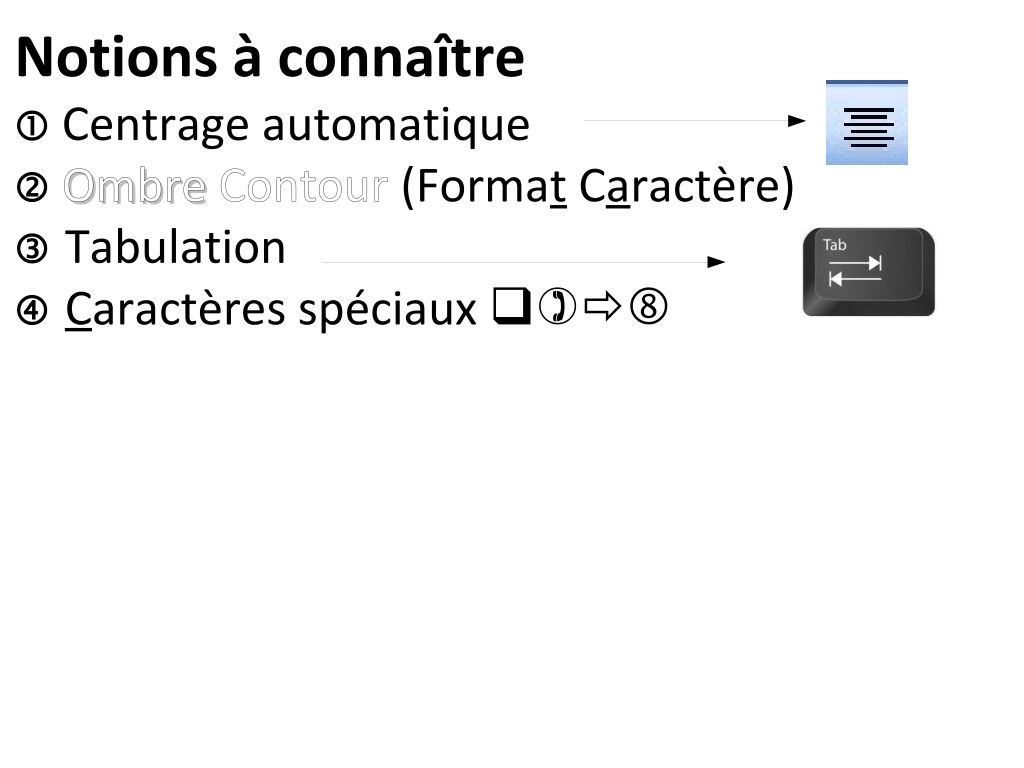The image size is (1024, 768).
Task: Click the arrow pointing to the center icon
Action: pos(695,120)
